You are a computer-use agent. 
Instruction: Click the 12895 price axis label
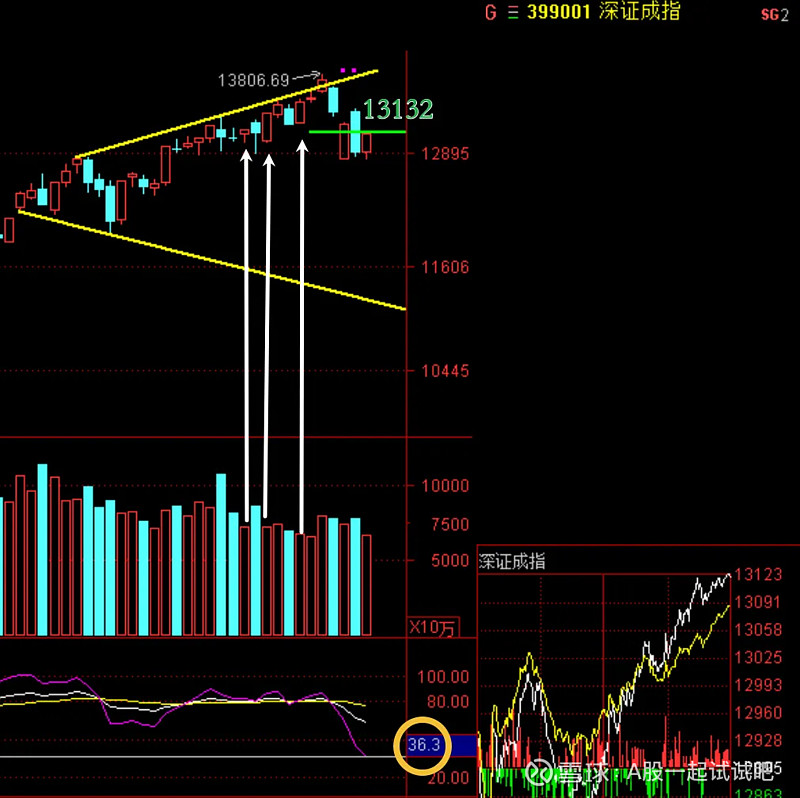click(445, 154)
